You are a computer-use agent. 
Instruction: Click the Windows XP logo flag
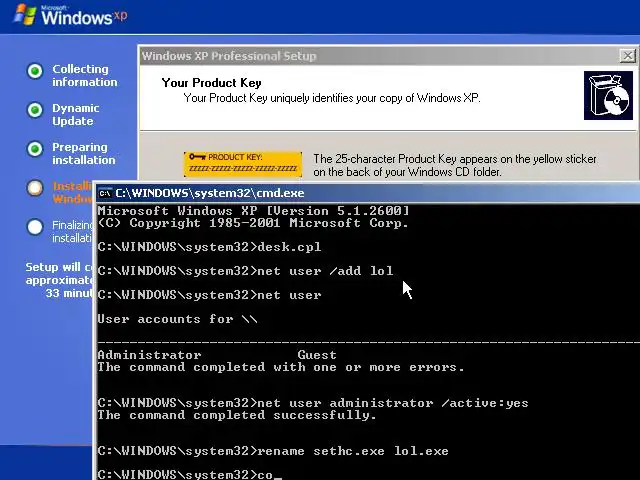[x=24, y=15]
